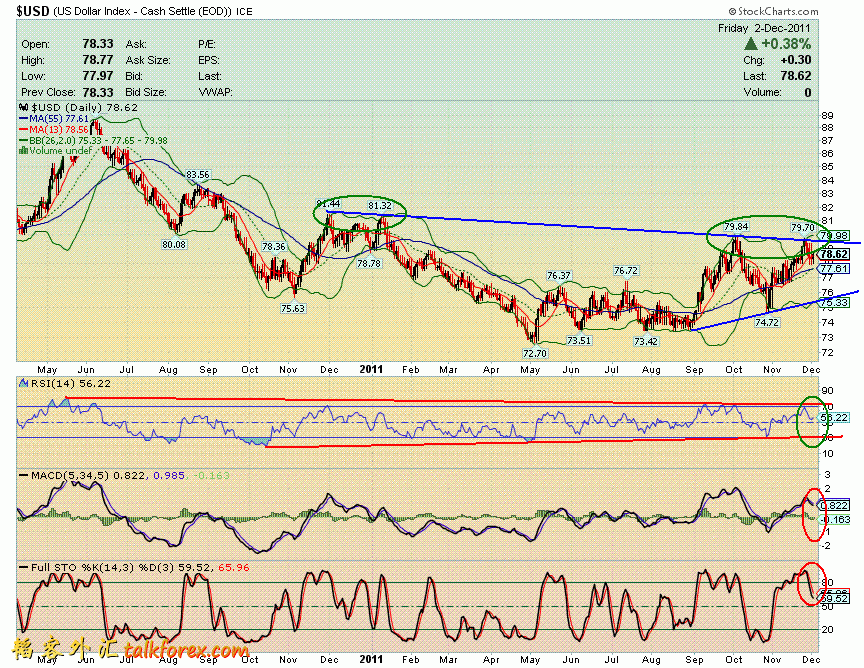Click the red line marker before MA(13)
864x668 pixels.
23,130
